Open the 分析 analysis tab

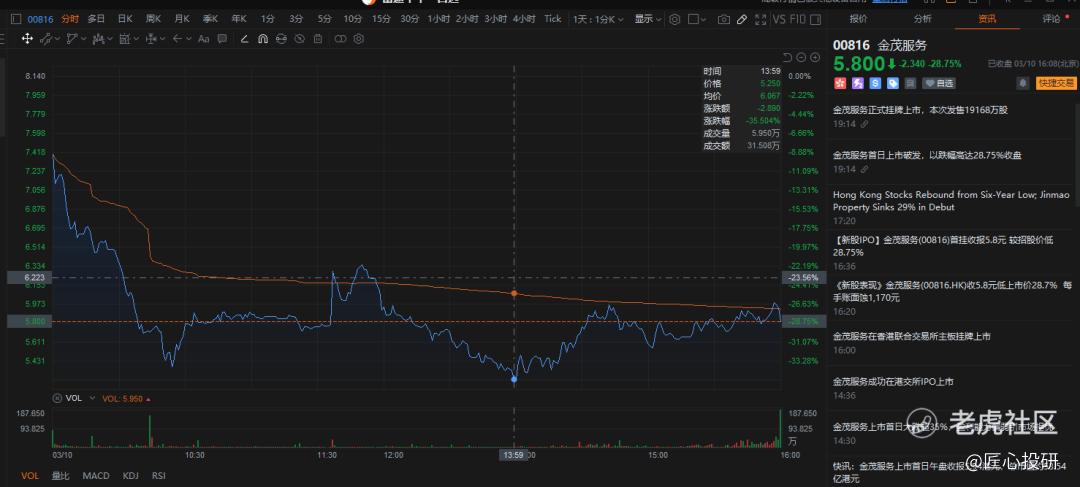pyautogui.click(x=922, y=19)
